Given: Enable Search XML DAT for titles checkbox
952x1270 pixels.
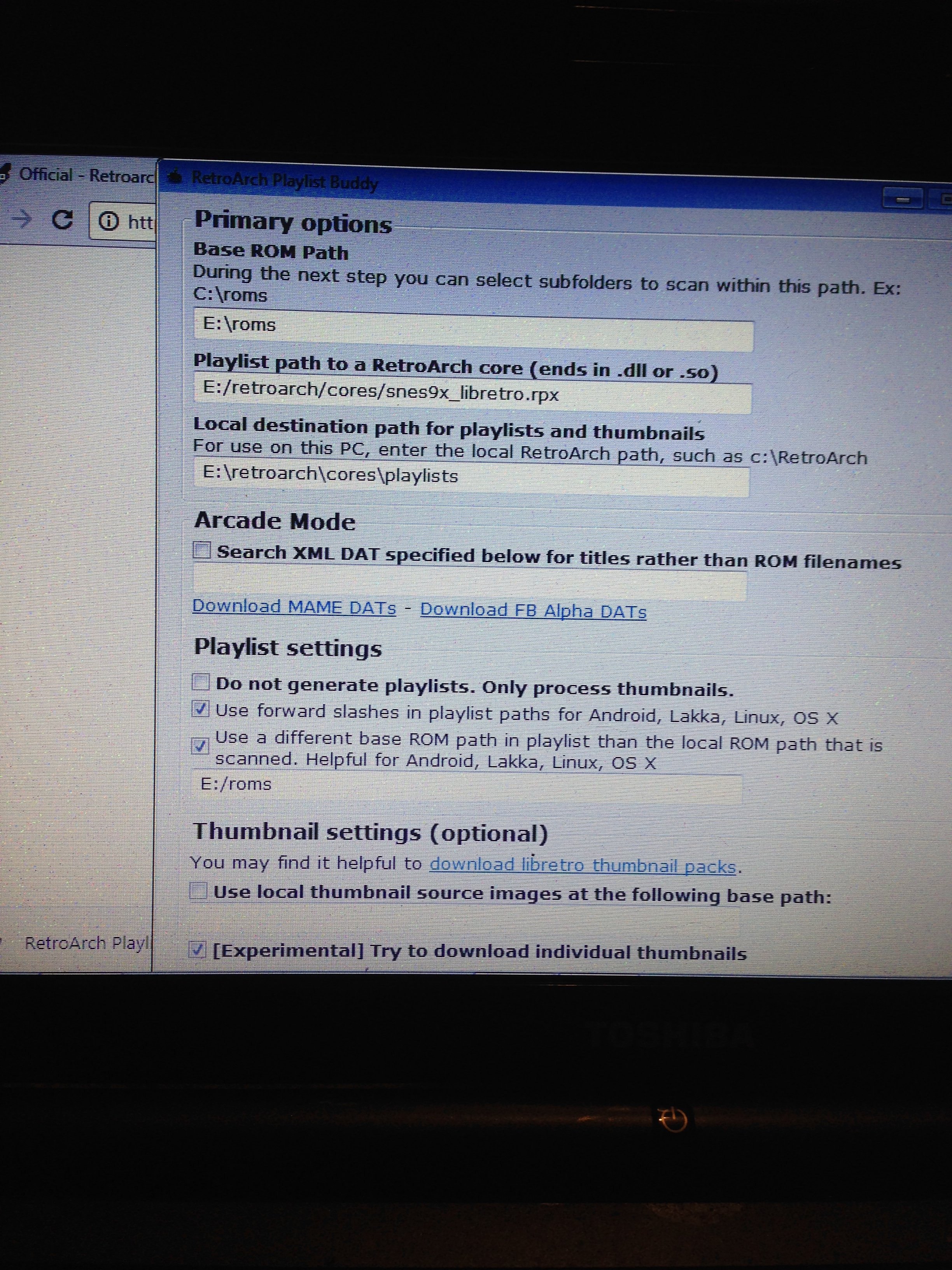Looking at the screenshot, I should click(201, 551).
